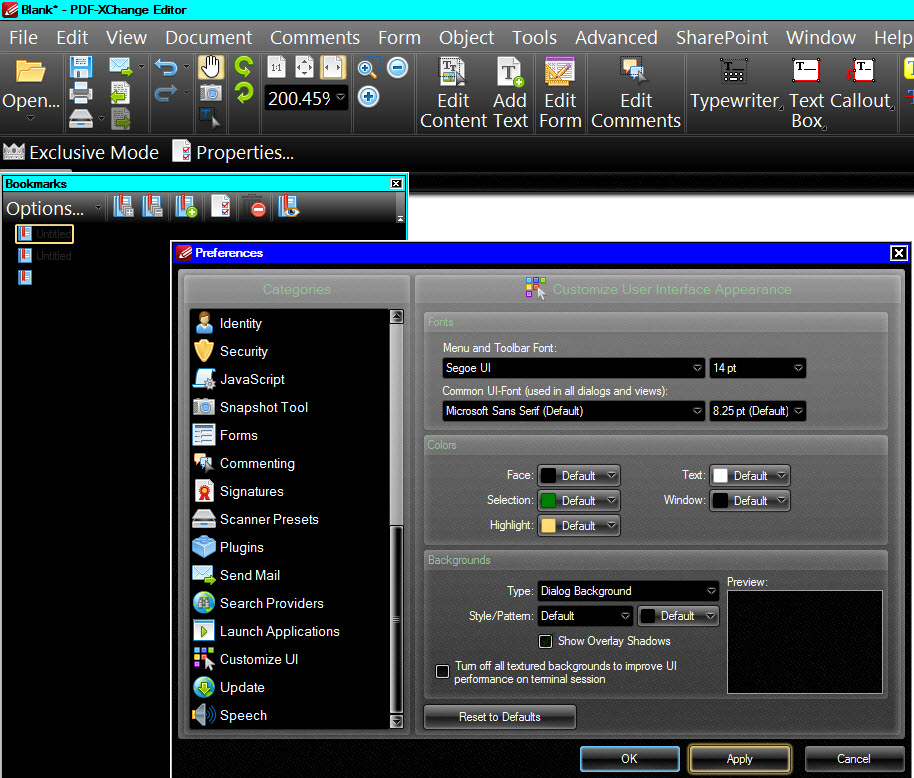Screen dimensions: 914x778
Task: Click the Redo arrow icon
Action: pos(166,93)
